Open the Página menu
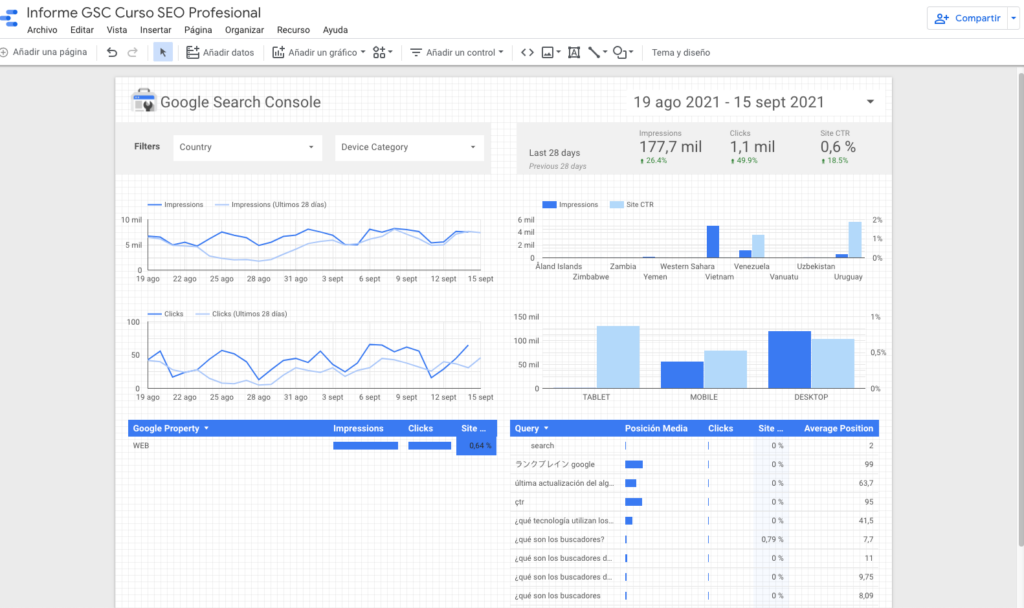1024x608 pixels. (198, 30)
